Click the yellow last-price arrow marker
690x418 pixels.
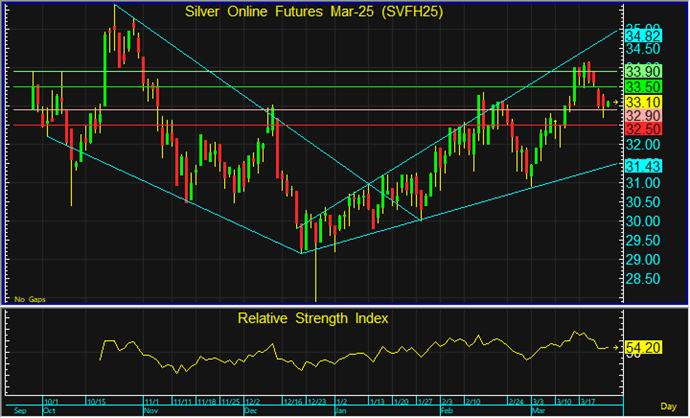coord(615,102)
